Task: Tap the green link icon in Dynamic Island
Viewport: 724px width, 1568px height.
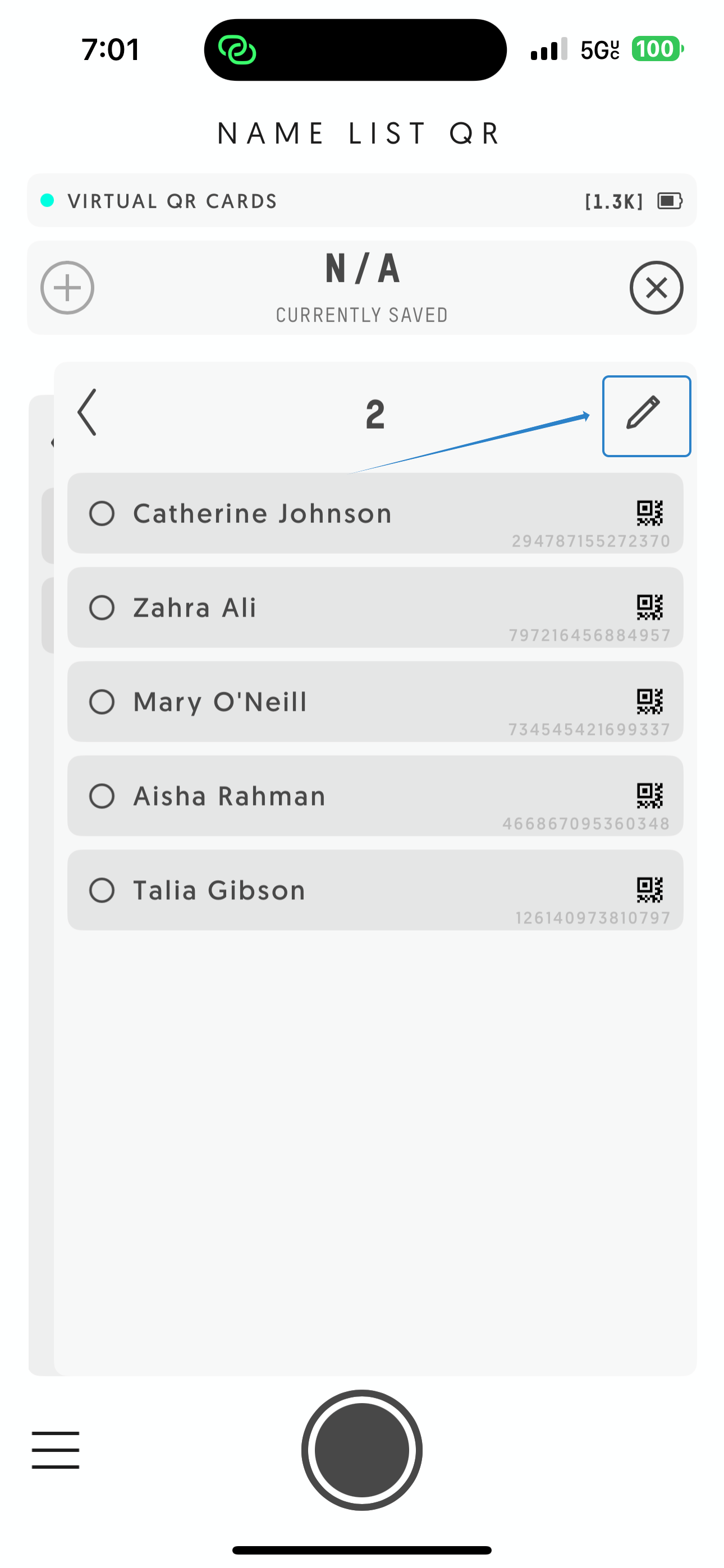Action: coord(237,49)
